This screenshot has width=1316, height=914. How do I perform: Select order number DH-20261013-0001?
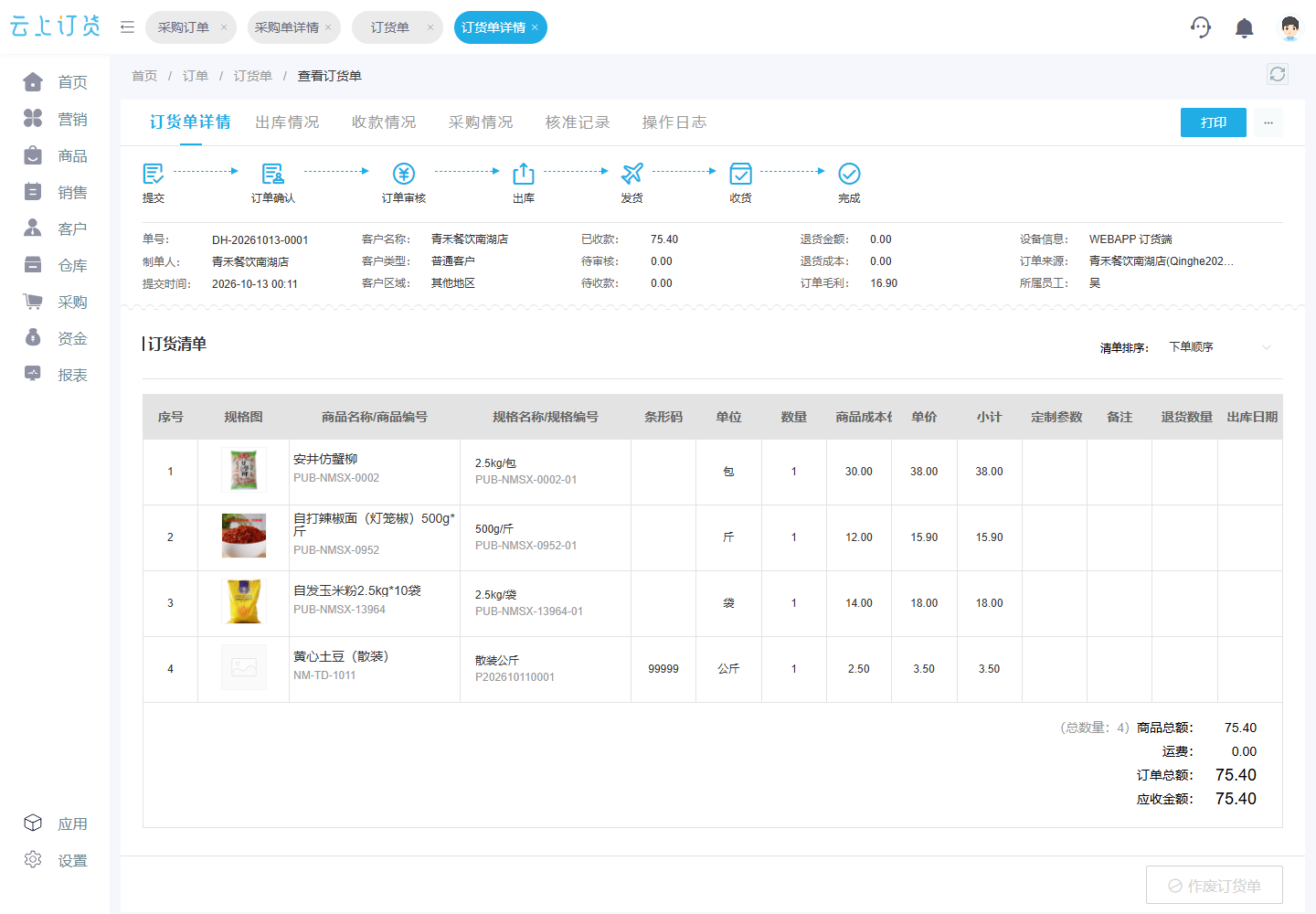(260, 240)
